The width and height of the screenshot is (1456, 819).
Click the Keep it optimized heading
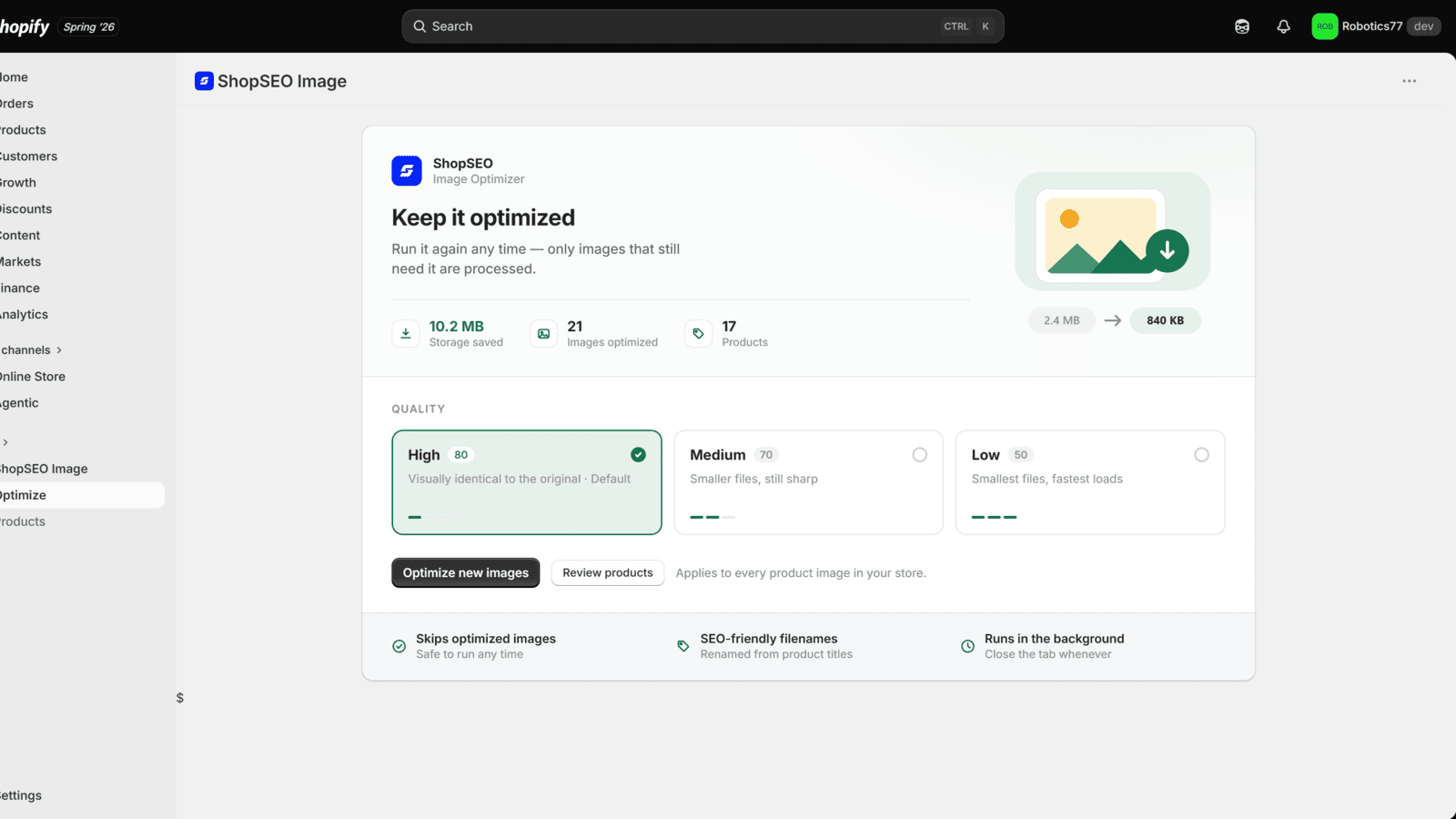click(x=483, y=217)
